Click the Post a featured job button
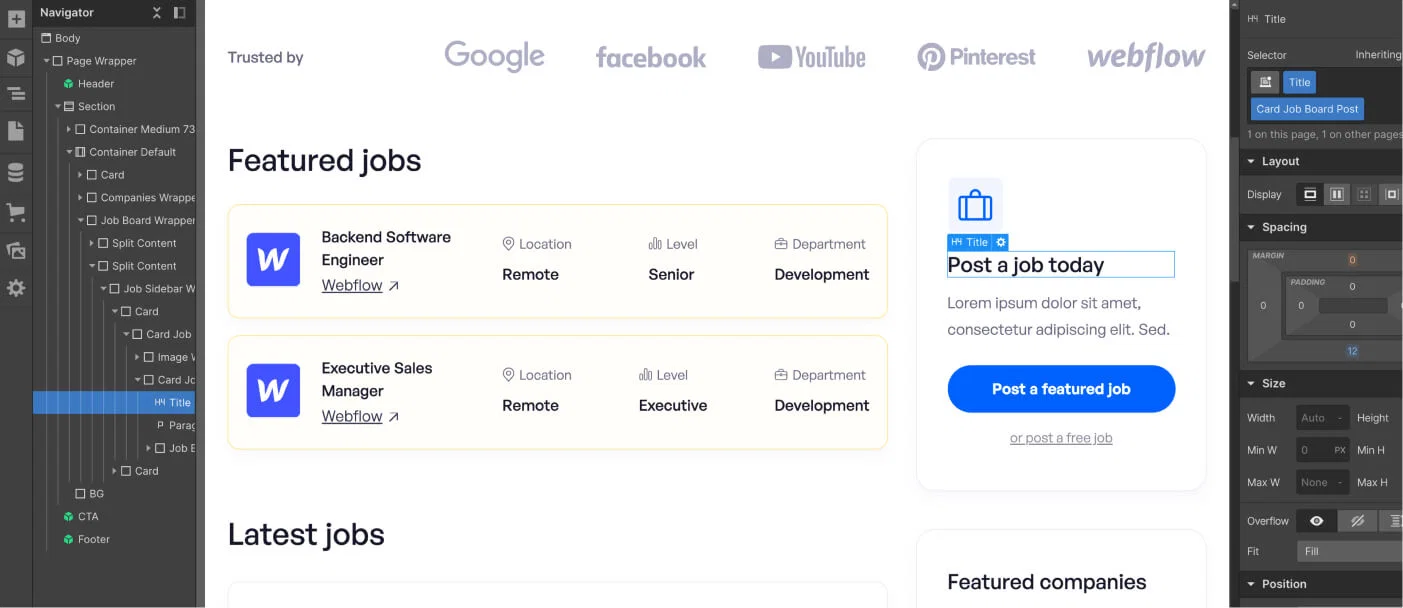 1060,389
